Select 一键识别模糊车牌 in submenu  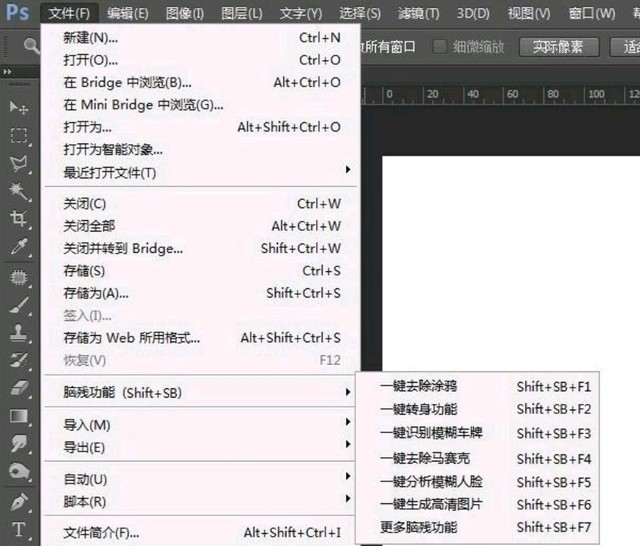[478, 433]
